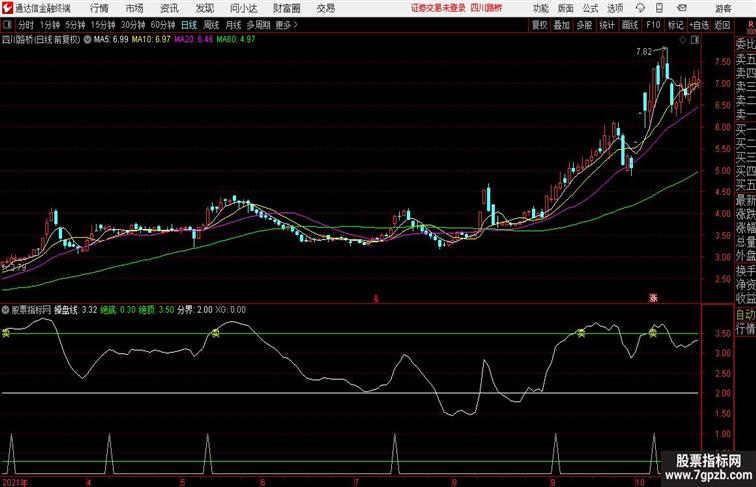Expand the 更多 periods dropdown

pos(286,25)
